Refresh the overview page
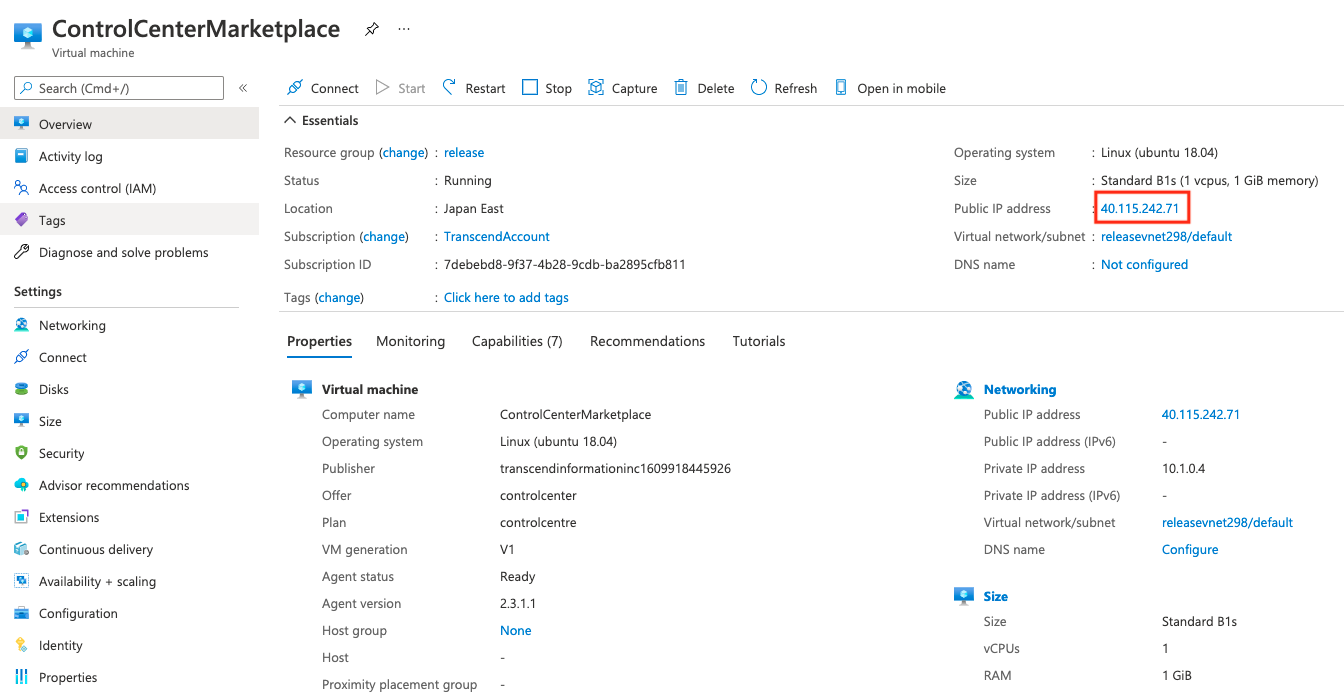1344x699 pixels. tap(784, 88)
